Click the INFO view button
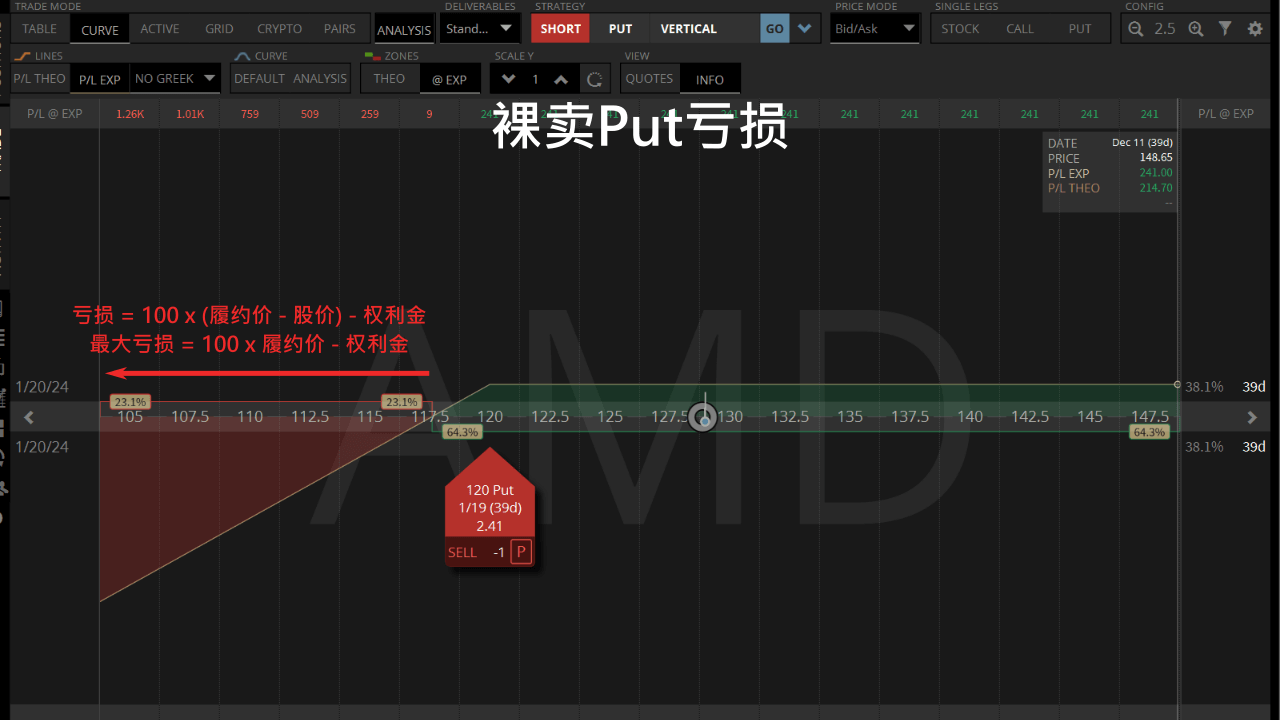This screenshot has height=720, width=1280. pos(710,78)
